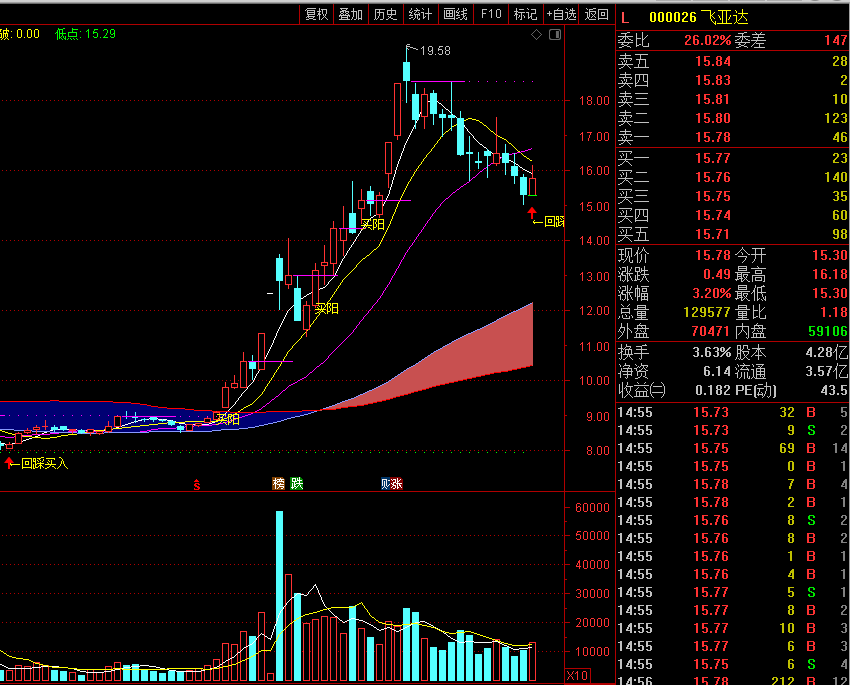The width and height of the screenshot is (850, 685).
Task: Click the 今开 value at 15.30
Action: tap(830, 255)
